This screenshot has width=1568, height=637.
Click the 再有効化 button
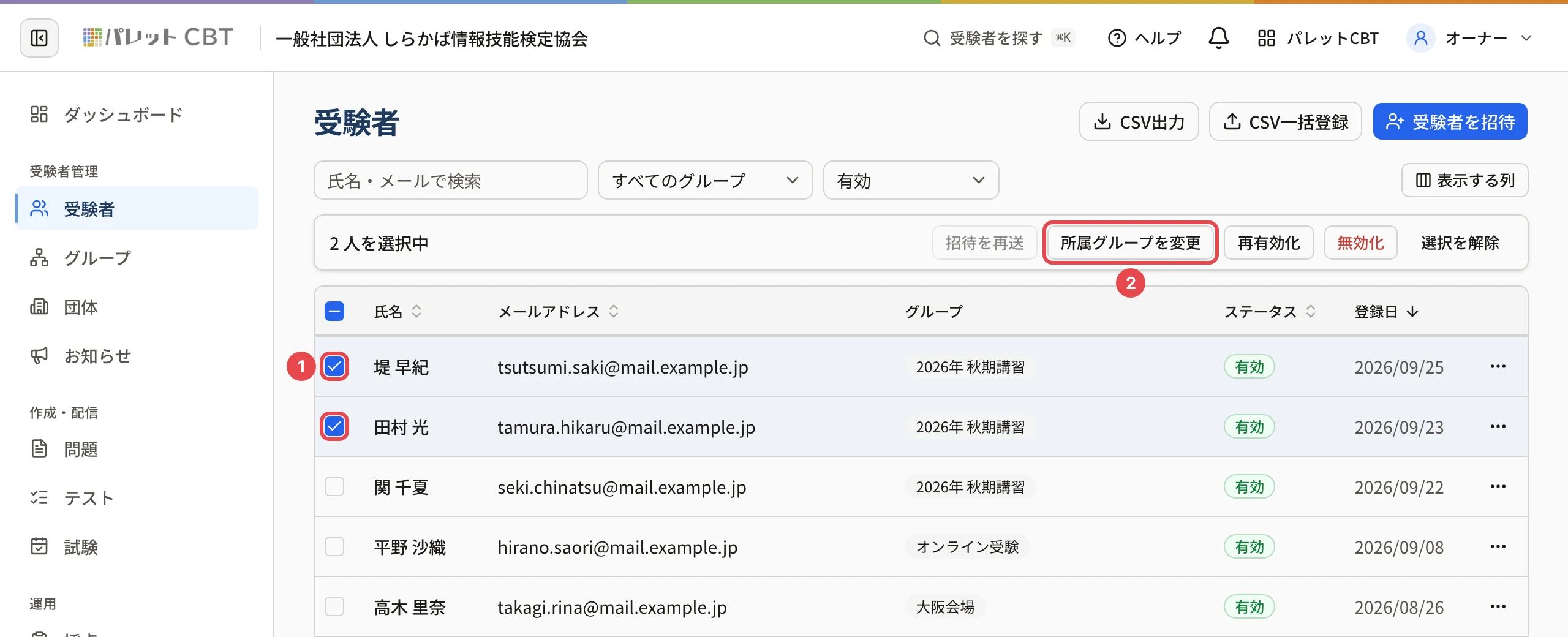click(1268, 243)
